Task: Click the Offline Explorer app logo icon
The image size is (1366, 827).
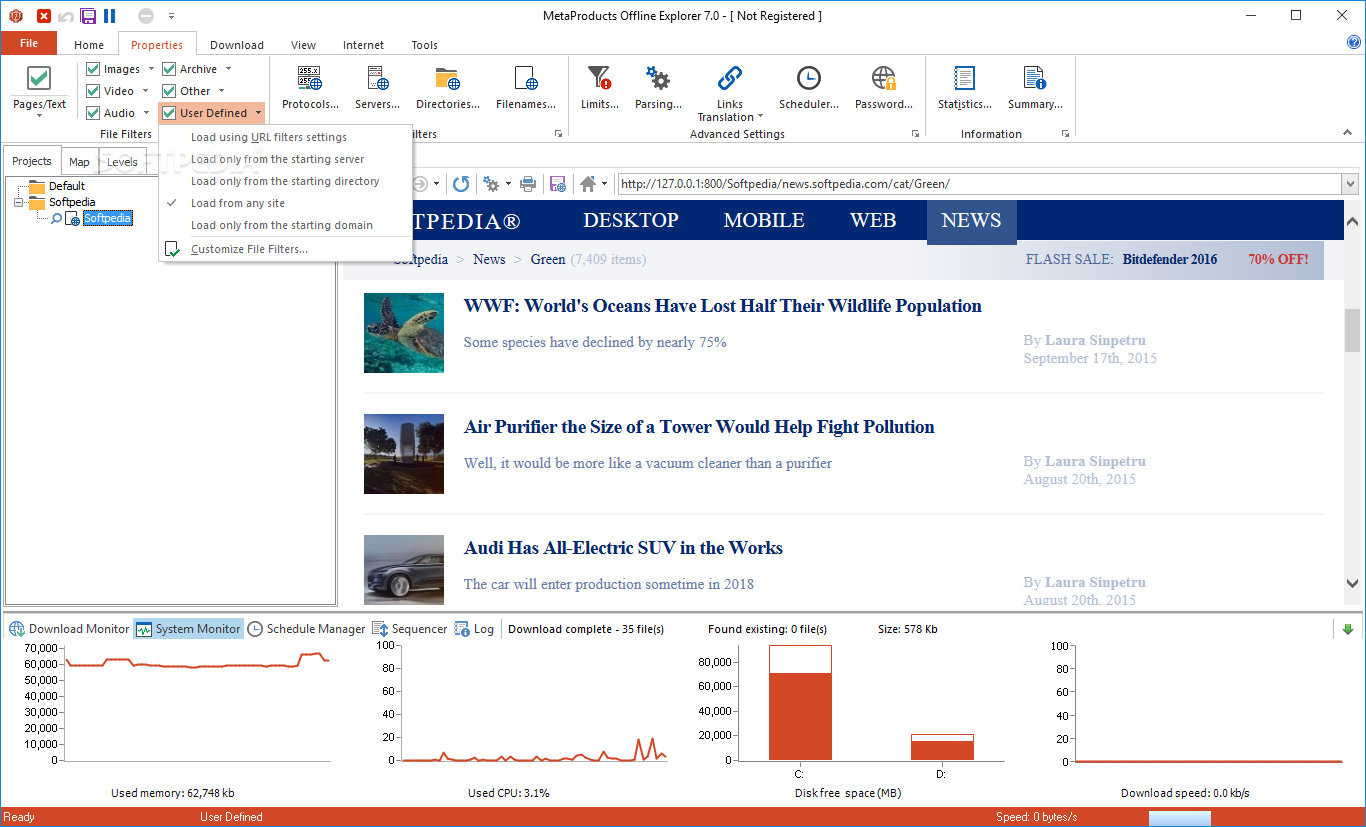Action: click(15, 15)
